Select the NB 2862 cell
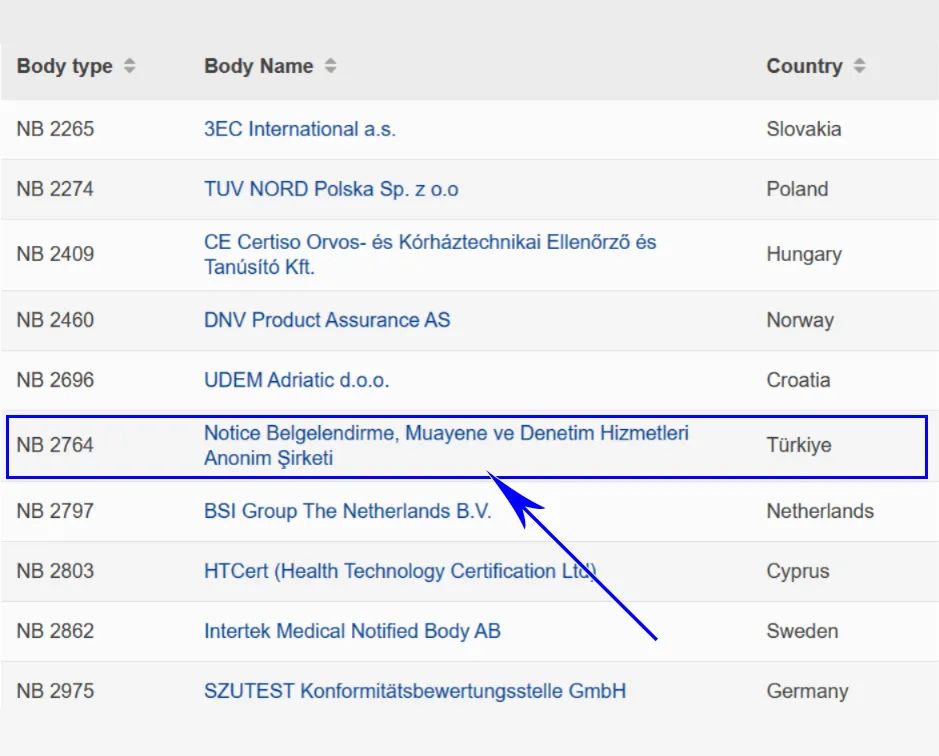The width and height of the screenshot is (939, 756). pyautogui.click(x=55, y=631)
